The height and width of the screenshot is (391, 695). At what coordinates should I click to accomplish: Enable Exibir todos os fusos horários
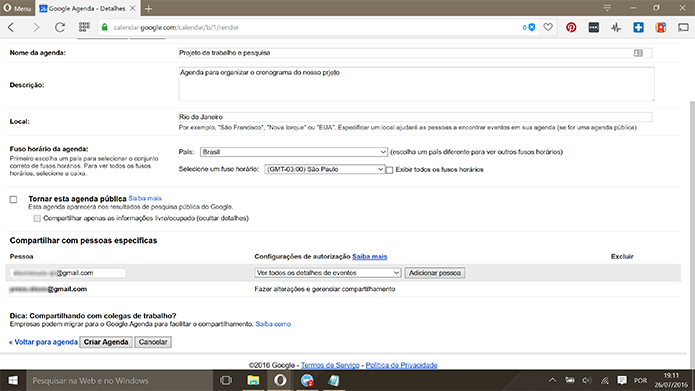click(389, 170)
